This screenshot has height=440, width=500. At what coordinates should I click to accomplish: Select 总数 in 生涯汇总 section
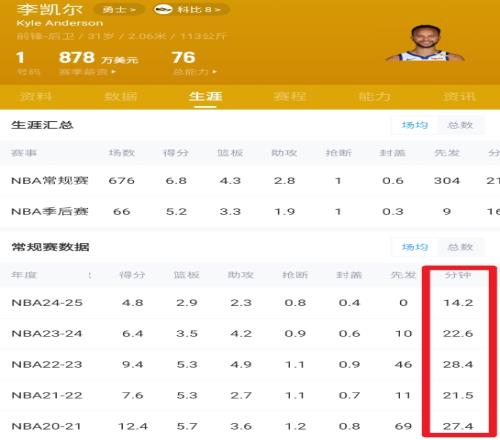(460, 125)
